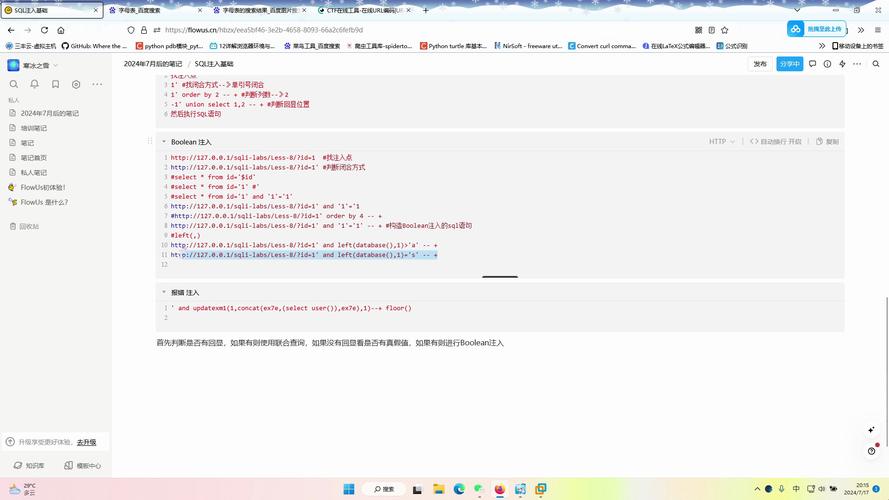Open the browser hamburger menu

[877, 30]
